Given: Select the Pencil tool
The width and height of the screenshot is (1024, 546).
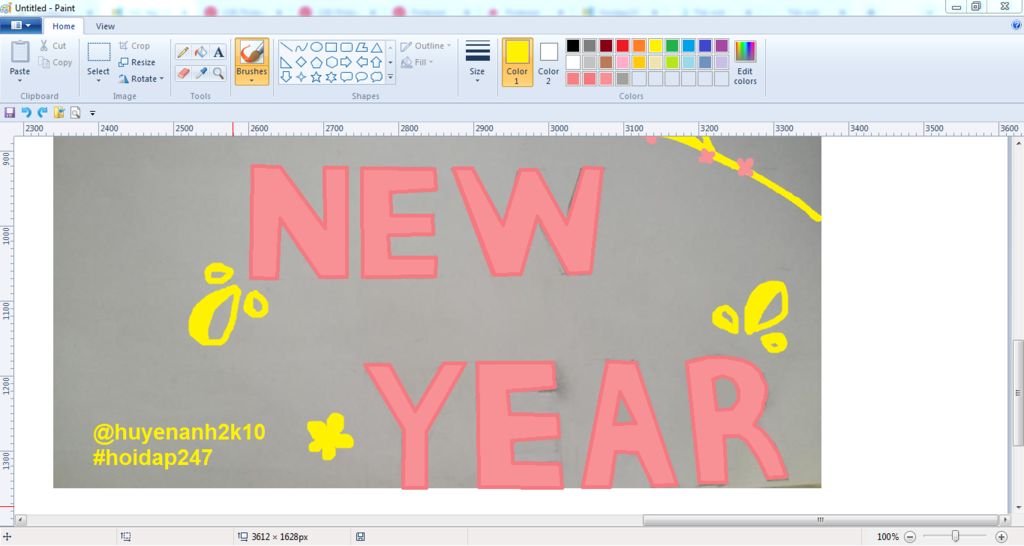Looking at the screenshot, I should tap(183, 52).
